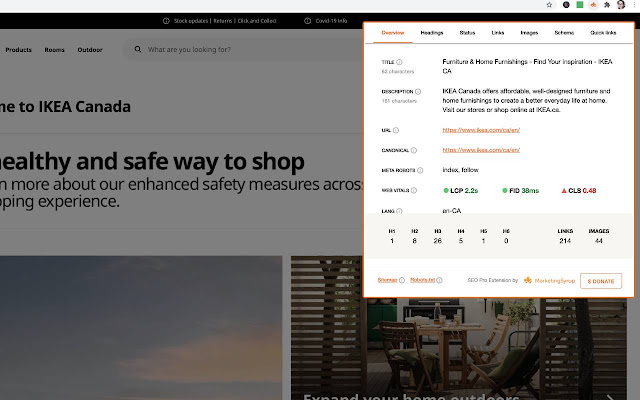This screenshot has width=640, height=400.
Task: Switch to the Headings tab
Action: pos(431,33)
